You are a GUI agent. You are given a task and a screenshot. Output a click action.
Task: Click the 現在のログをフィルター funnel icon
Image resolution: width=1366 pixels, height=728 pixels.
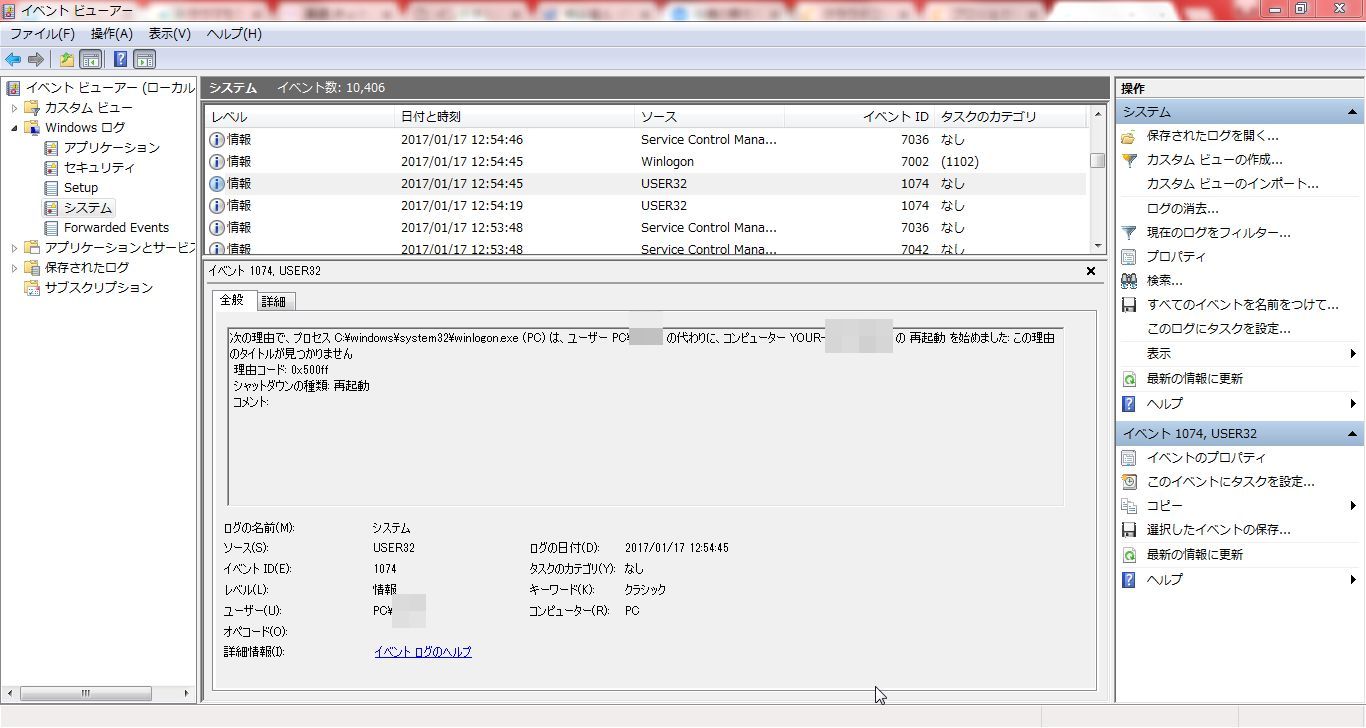coord(1129,233)
